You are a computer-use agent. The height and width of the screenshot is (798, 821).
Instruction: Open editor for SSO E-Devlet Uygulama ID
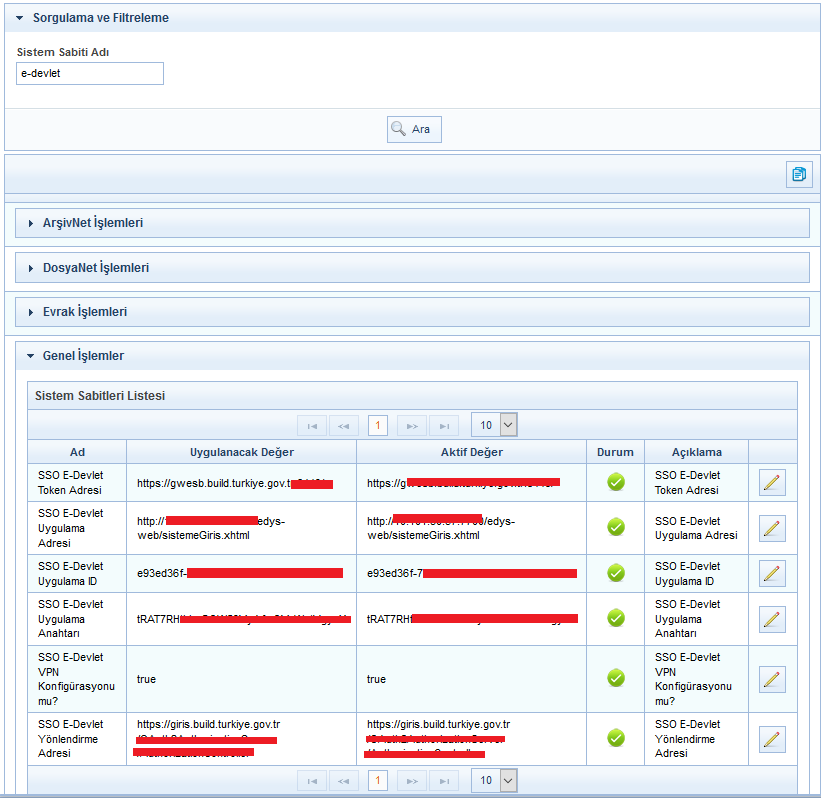pos(772,573)
